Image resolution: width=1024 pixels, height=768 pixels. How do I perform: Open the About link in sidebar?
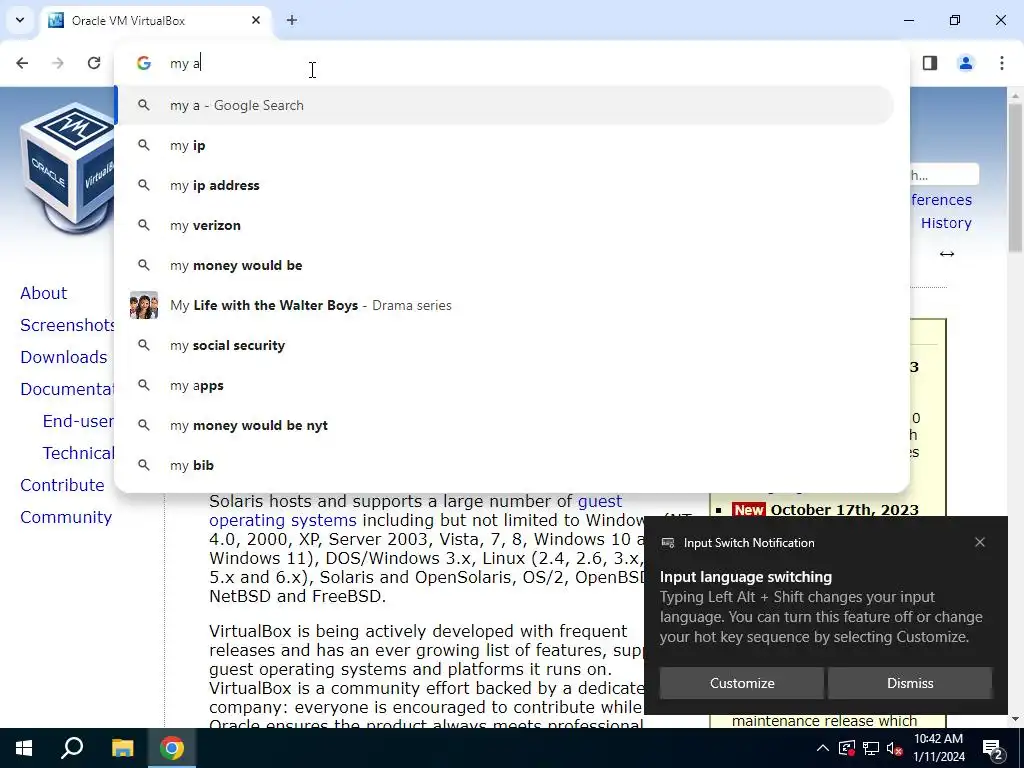point(43,293)
